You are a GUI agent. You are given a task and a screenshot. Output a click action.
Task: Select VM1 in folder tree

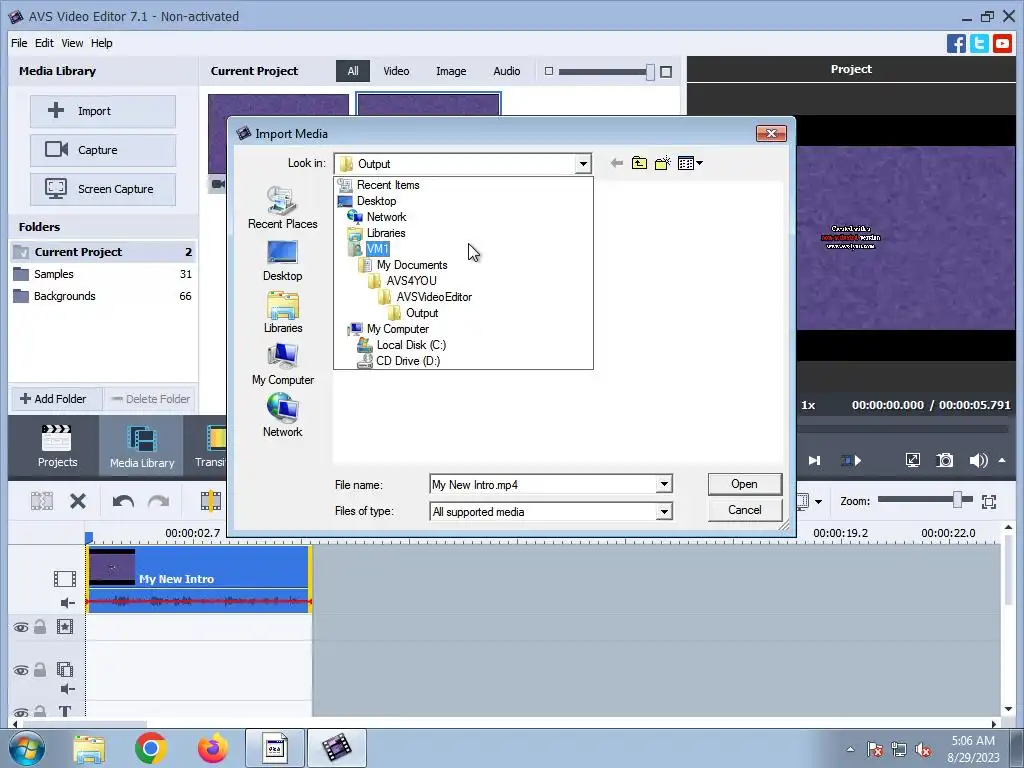click(x=377, y=249)
